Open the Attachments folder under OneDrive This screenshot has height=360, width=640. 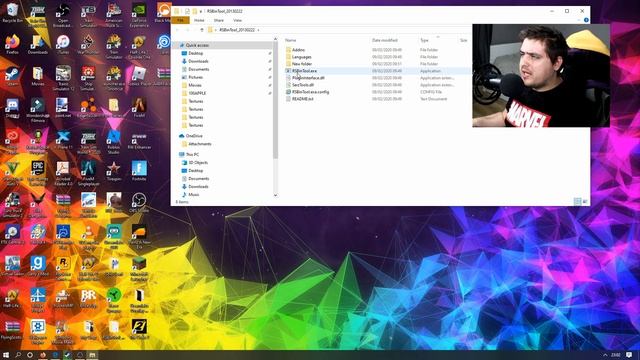tap(196, 144)
